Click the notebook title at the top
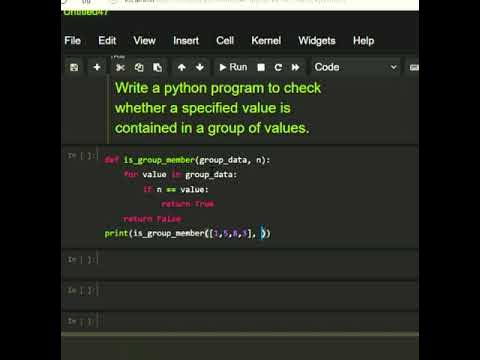The width and height of the screenshot is (480, 360). tap(86, 13)
